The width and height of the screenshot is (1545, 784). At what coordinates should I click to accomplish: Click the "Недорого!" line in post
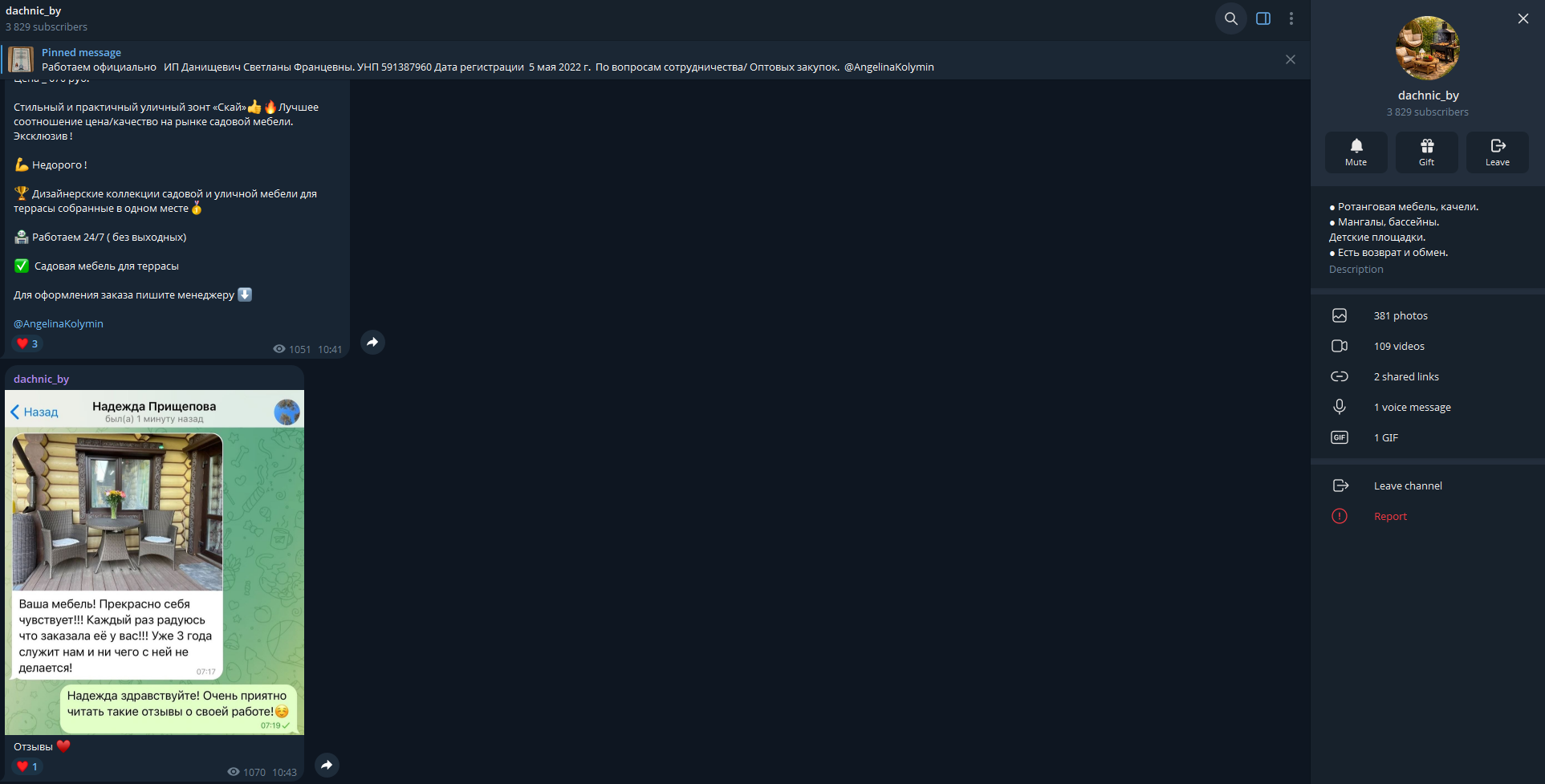(51, 165)
